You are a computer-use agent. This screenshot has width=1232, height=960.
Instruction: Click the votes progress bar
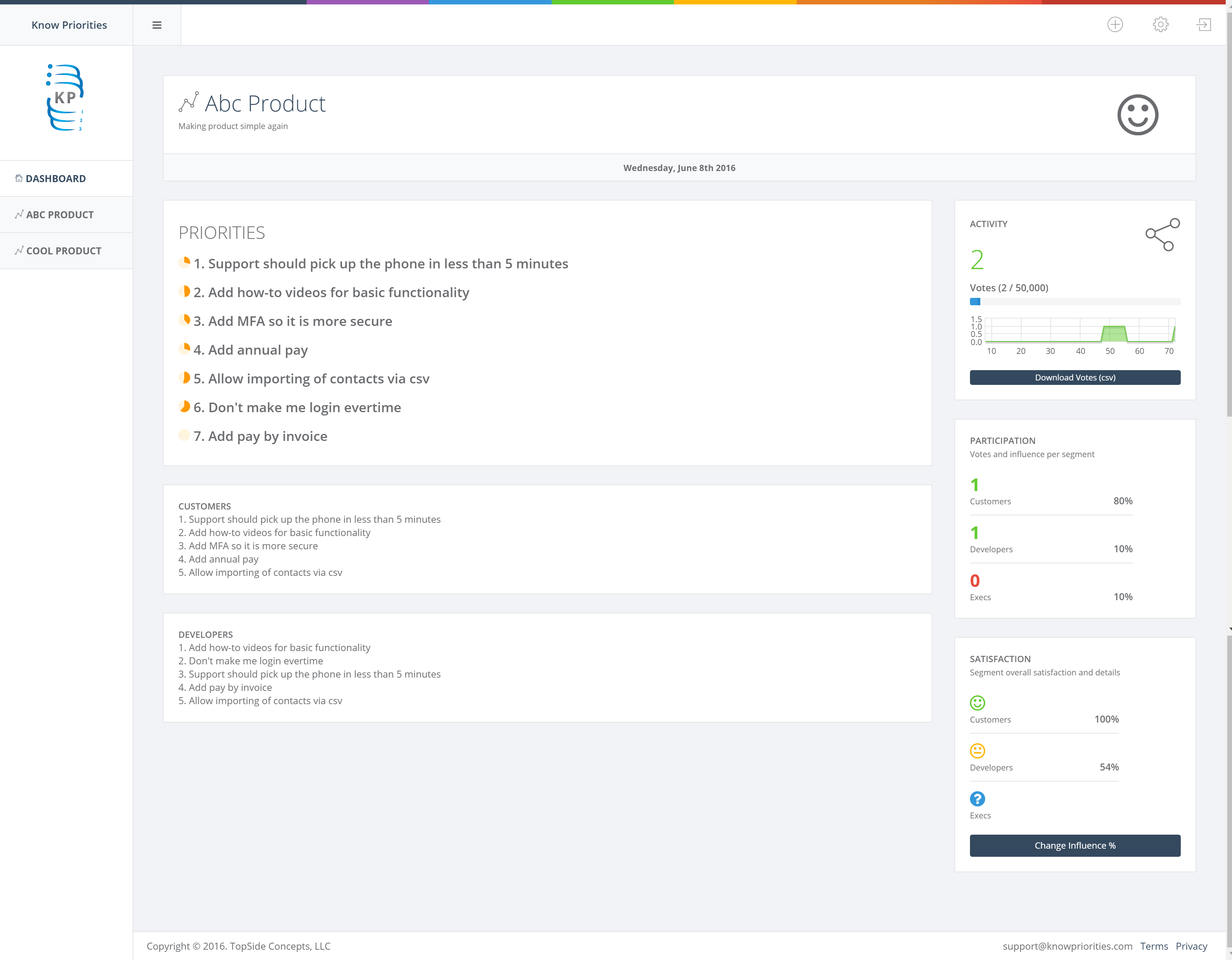point(1075,302)
